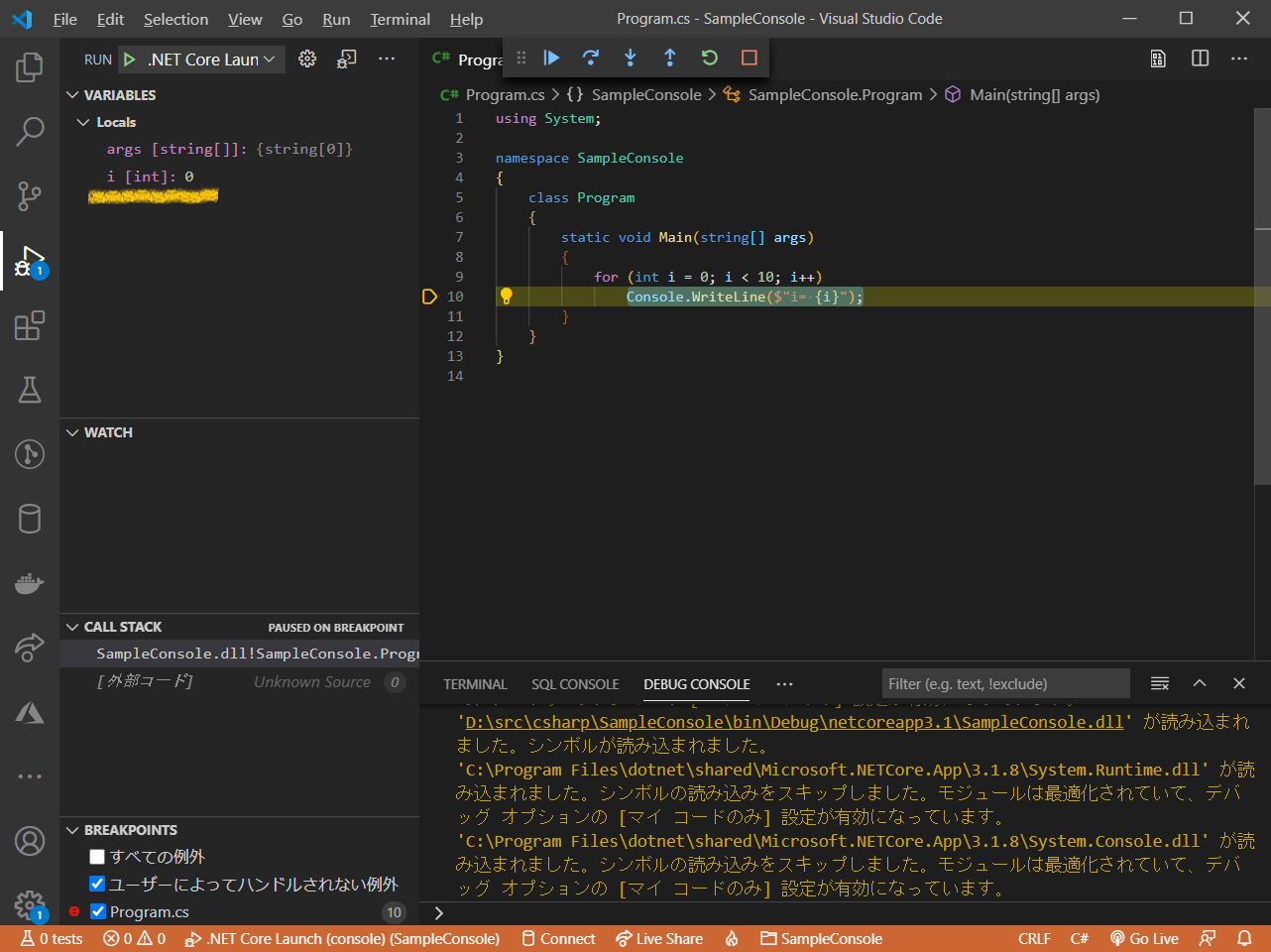Screen dimensions: 1271x952
Task: Click Continue in debug toolbar
Action: pyautogui.click(x=551, y=58)
